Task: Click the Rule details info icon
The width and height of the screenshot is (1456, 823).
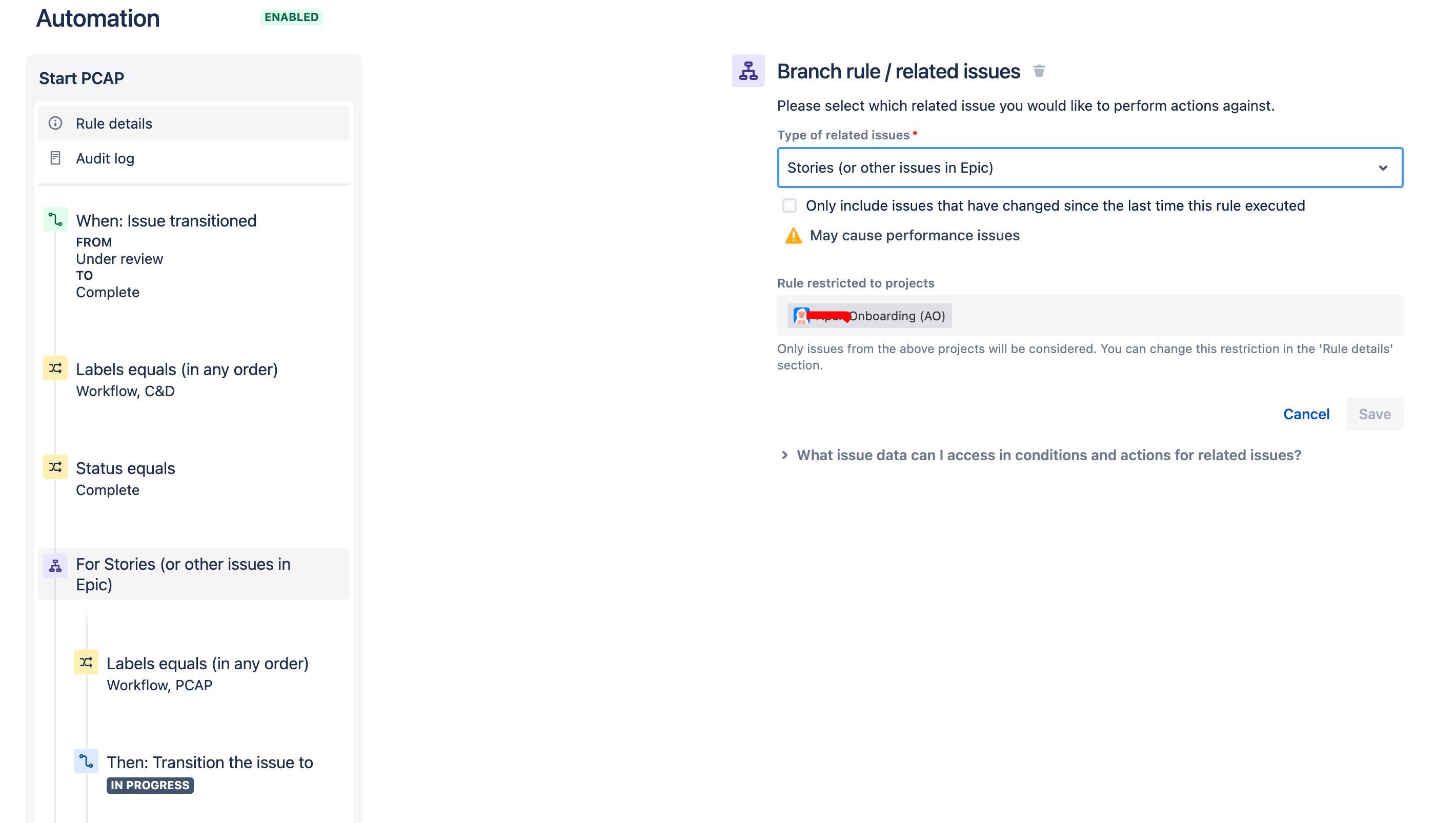Action: (x=55, y=123)
